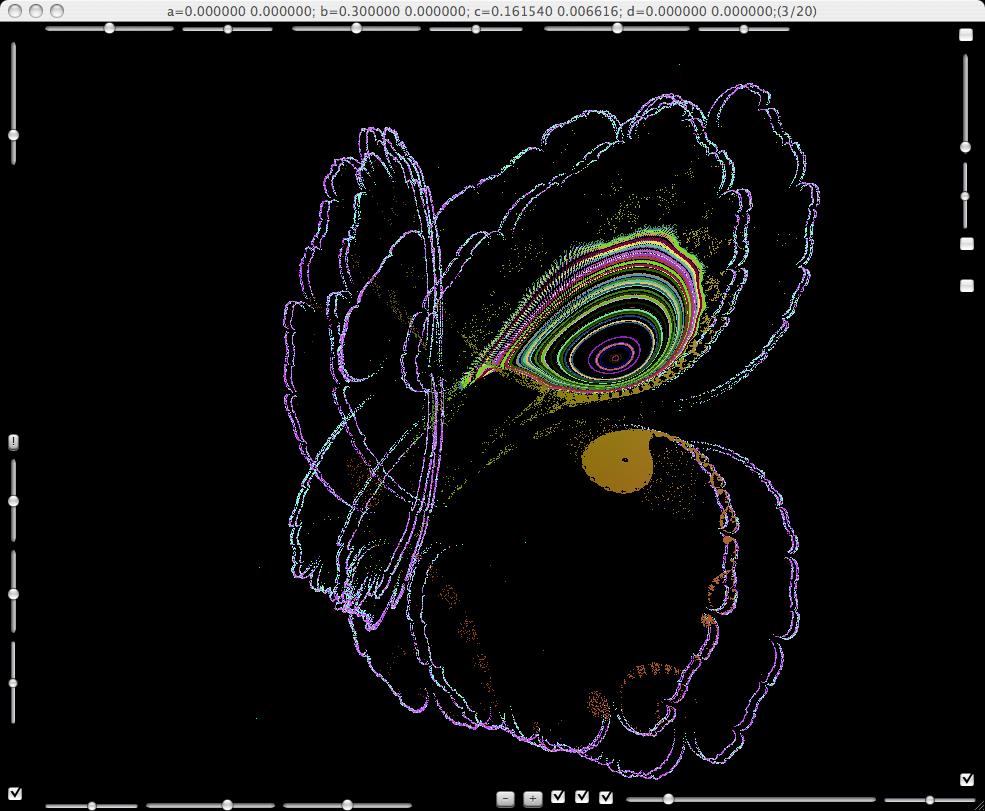The image size is (985, 811).
Task: Click the exclamation mark button on left edge
Action: coord(13,442)
